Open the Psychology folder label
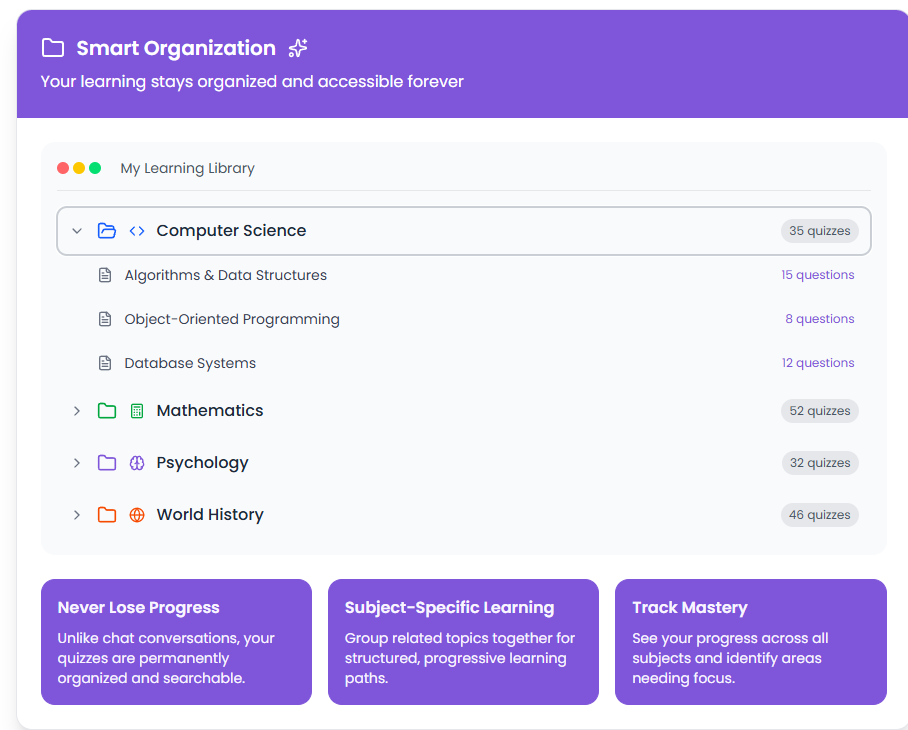 [x=202, y=463]
